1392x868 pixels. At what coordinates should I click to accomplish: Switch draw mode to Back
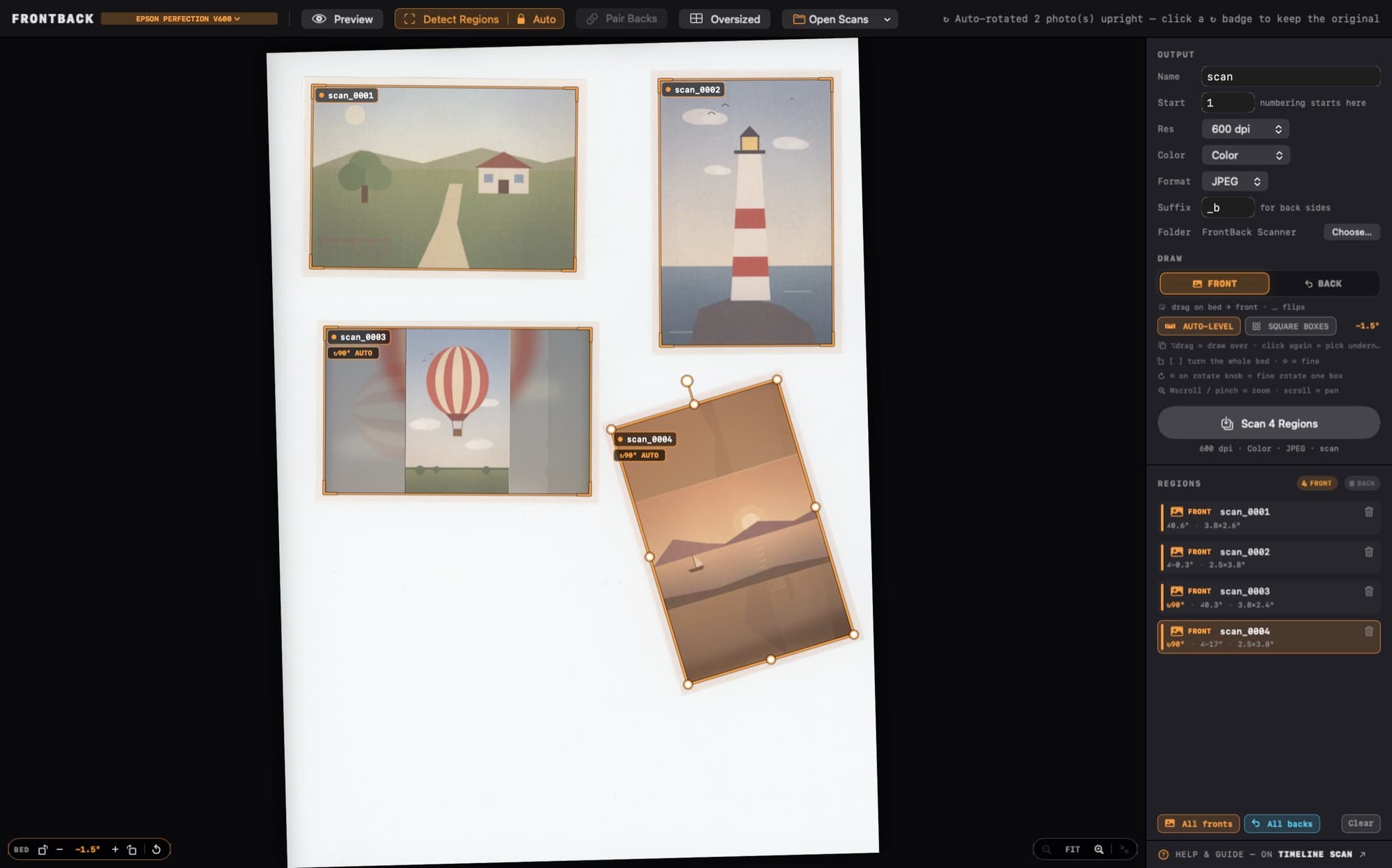(x=1323, y=283)
